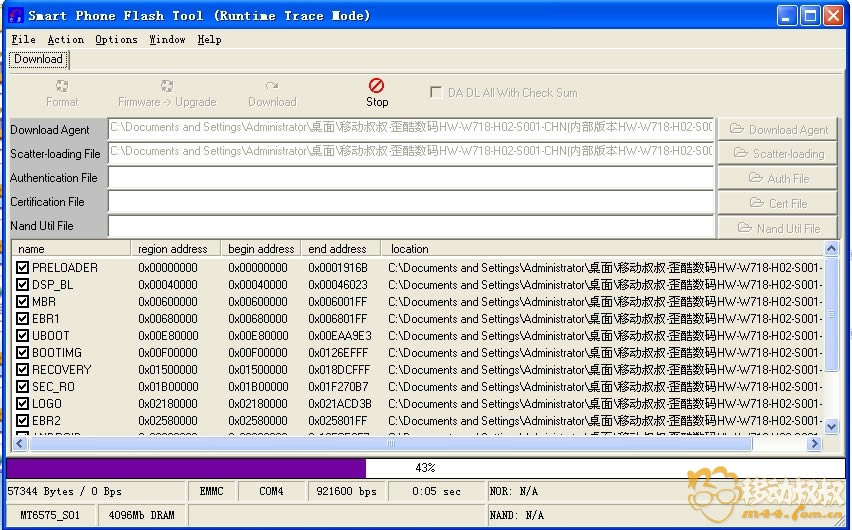The height and width of the screenshot is (530, 852).
Task: Toggle the RECOVERY partition checkbox
Action: tap(23, 370)
